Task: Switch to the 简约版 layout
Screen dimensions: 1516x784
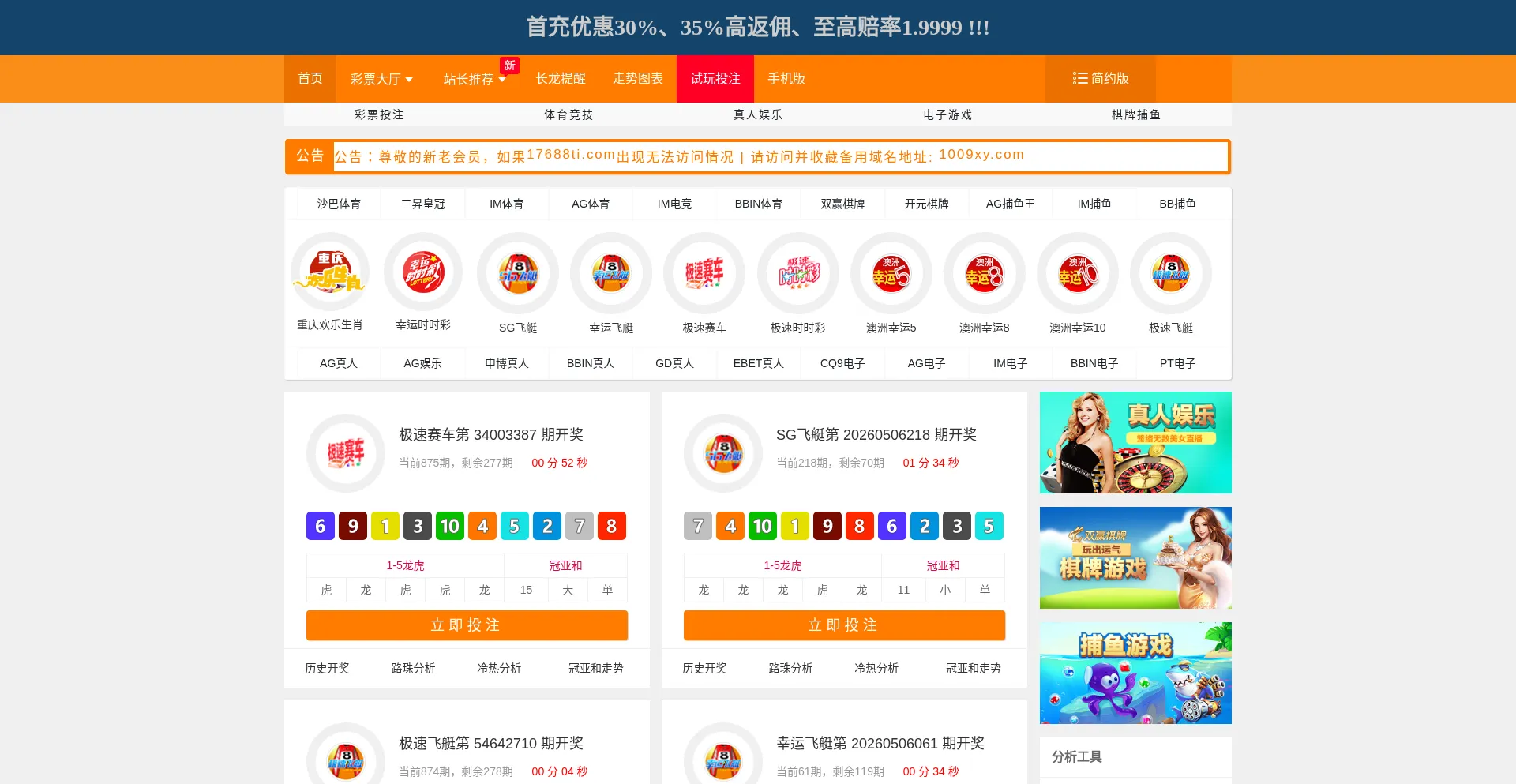Action: point(1101,79)
